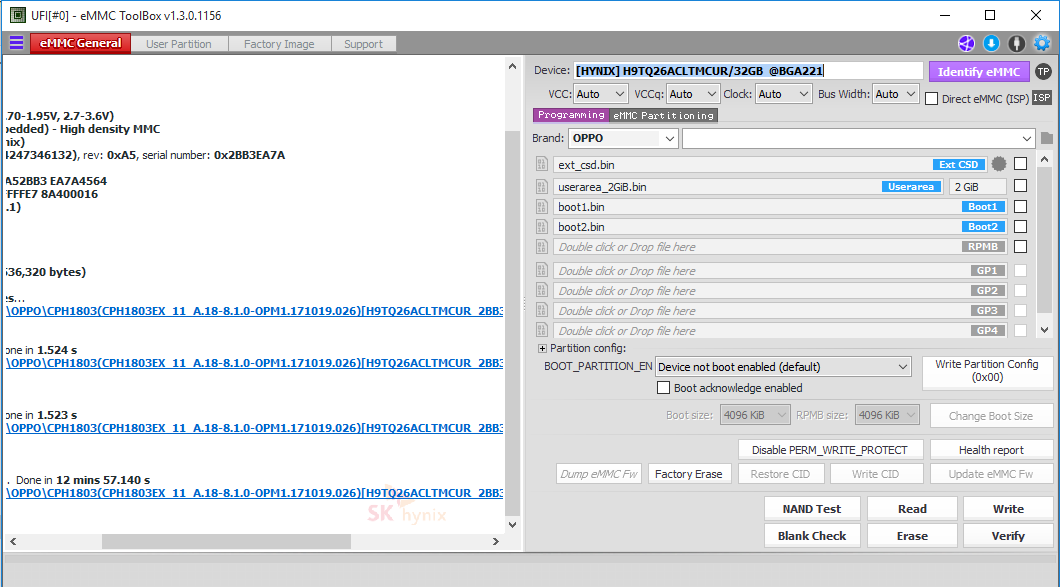The image size is (1060, 587).
Task: Enable Direct eMMC (ISP) checkbox
Action: pyautogui.click(x=932, y=99)
